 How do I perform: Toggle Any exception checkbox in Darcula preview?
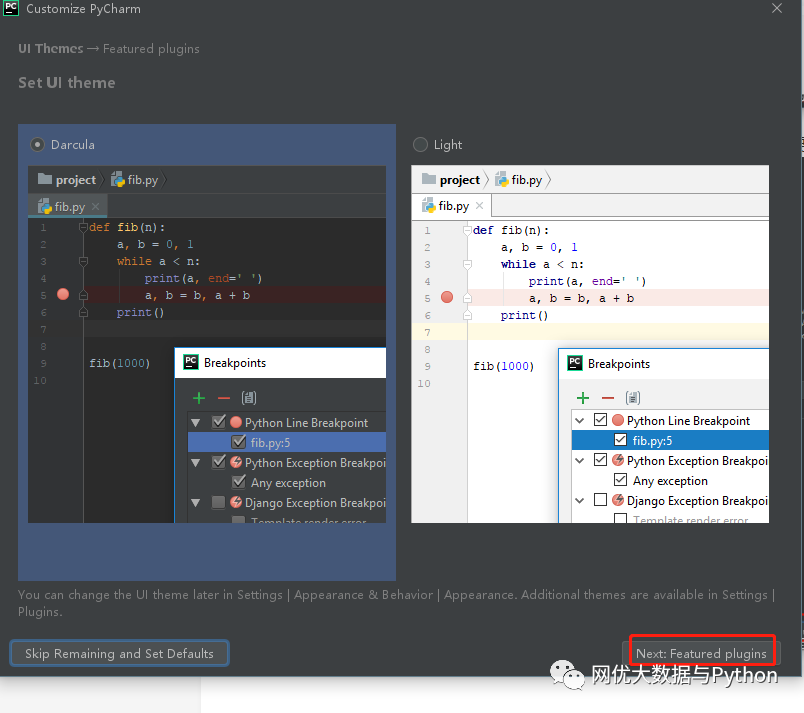pos(238,482)
